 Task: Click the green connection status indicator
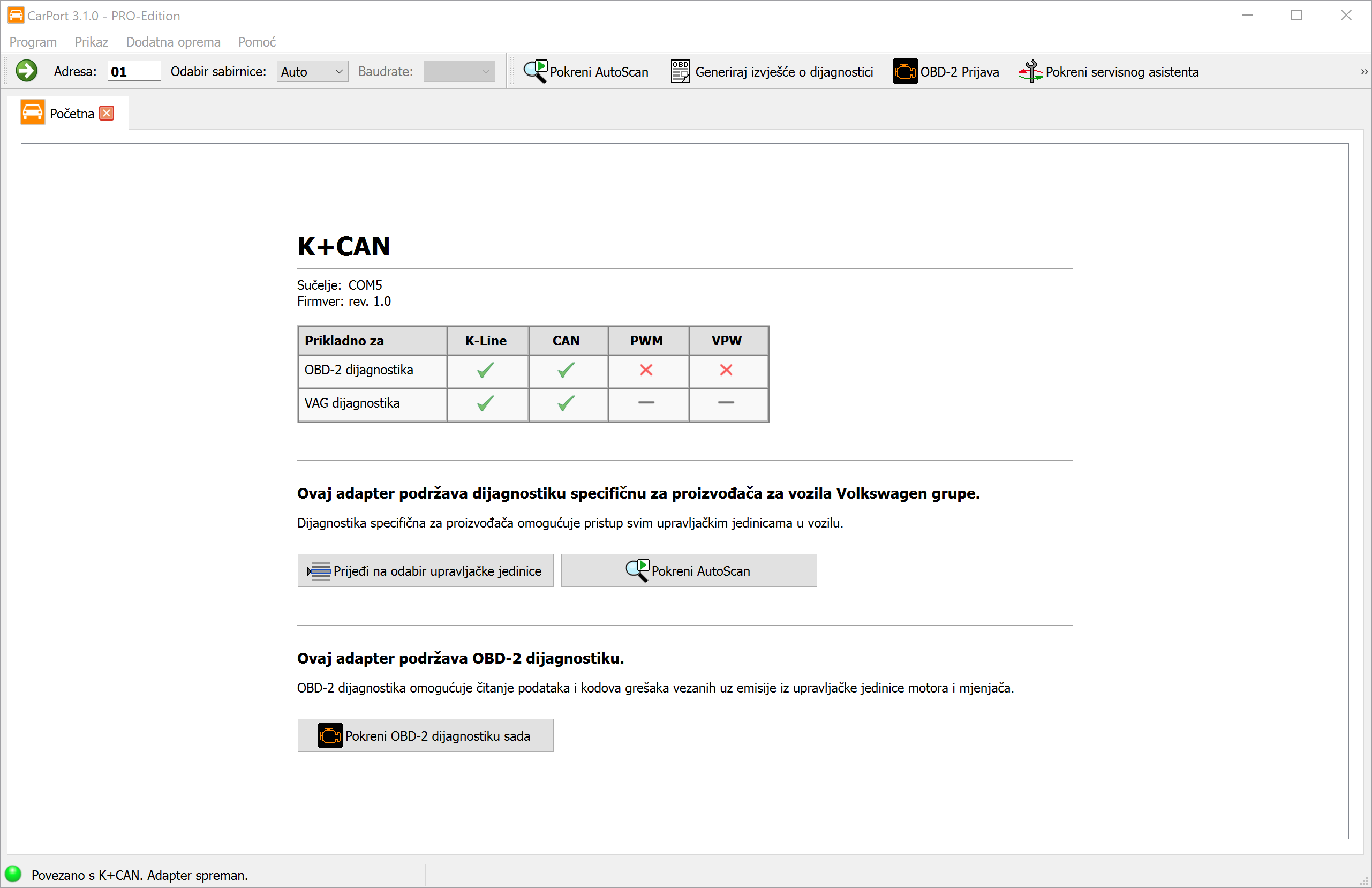pyautogui.click(x=12, y=874)
